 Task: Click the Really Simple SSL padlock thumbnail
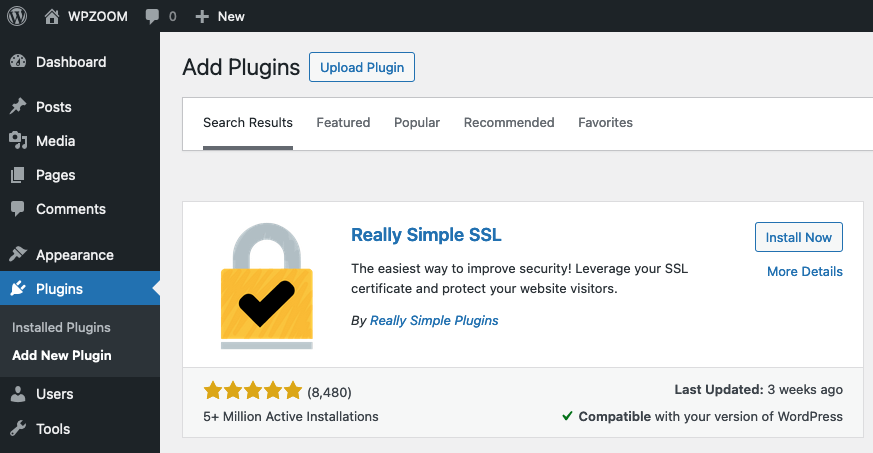[267, 285]
